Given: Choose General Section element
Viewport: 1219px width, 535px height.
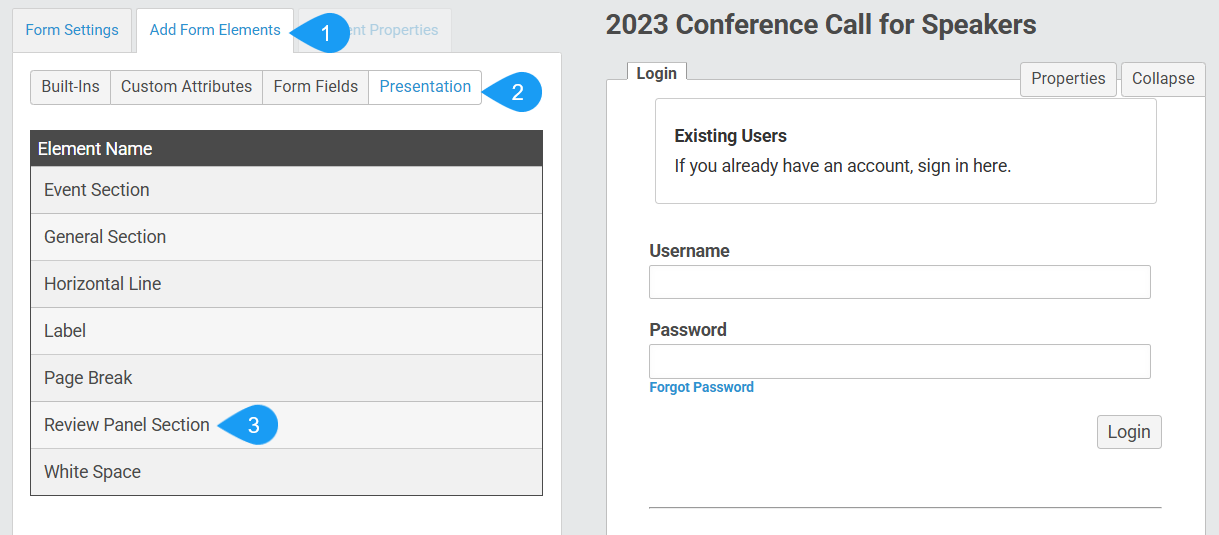Looking at the screenshot, I should point(286,237).
